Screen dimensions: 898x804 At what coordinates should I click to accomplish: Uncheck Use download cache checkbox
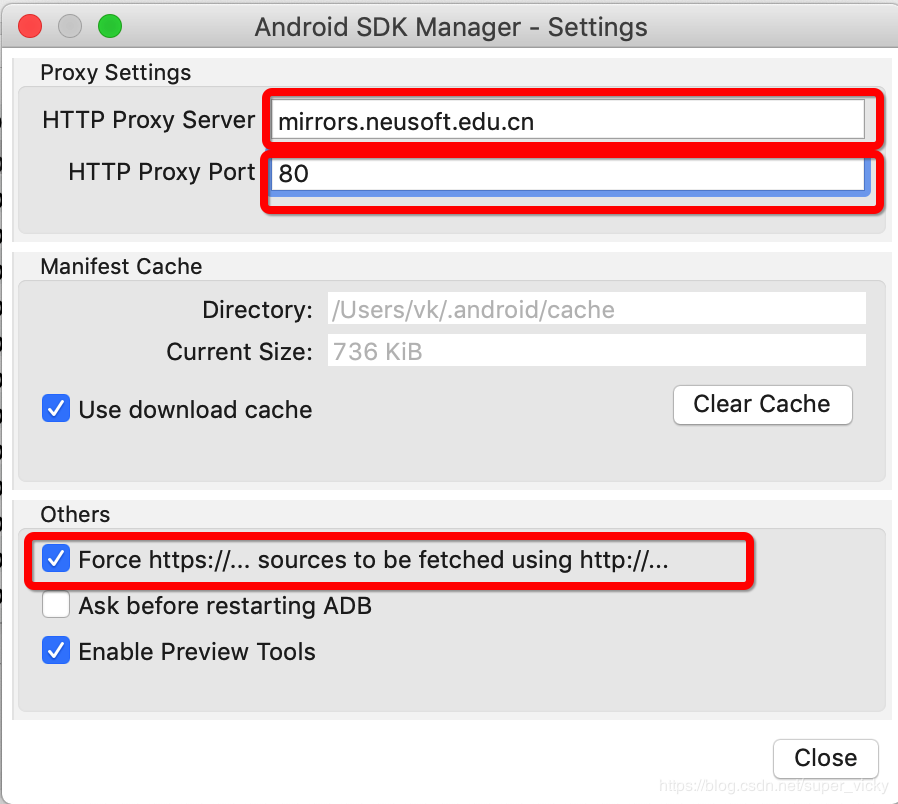coord(56,408)
